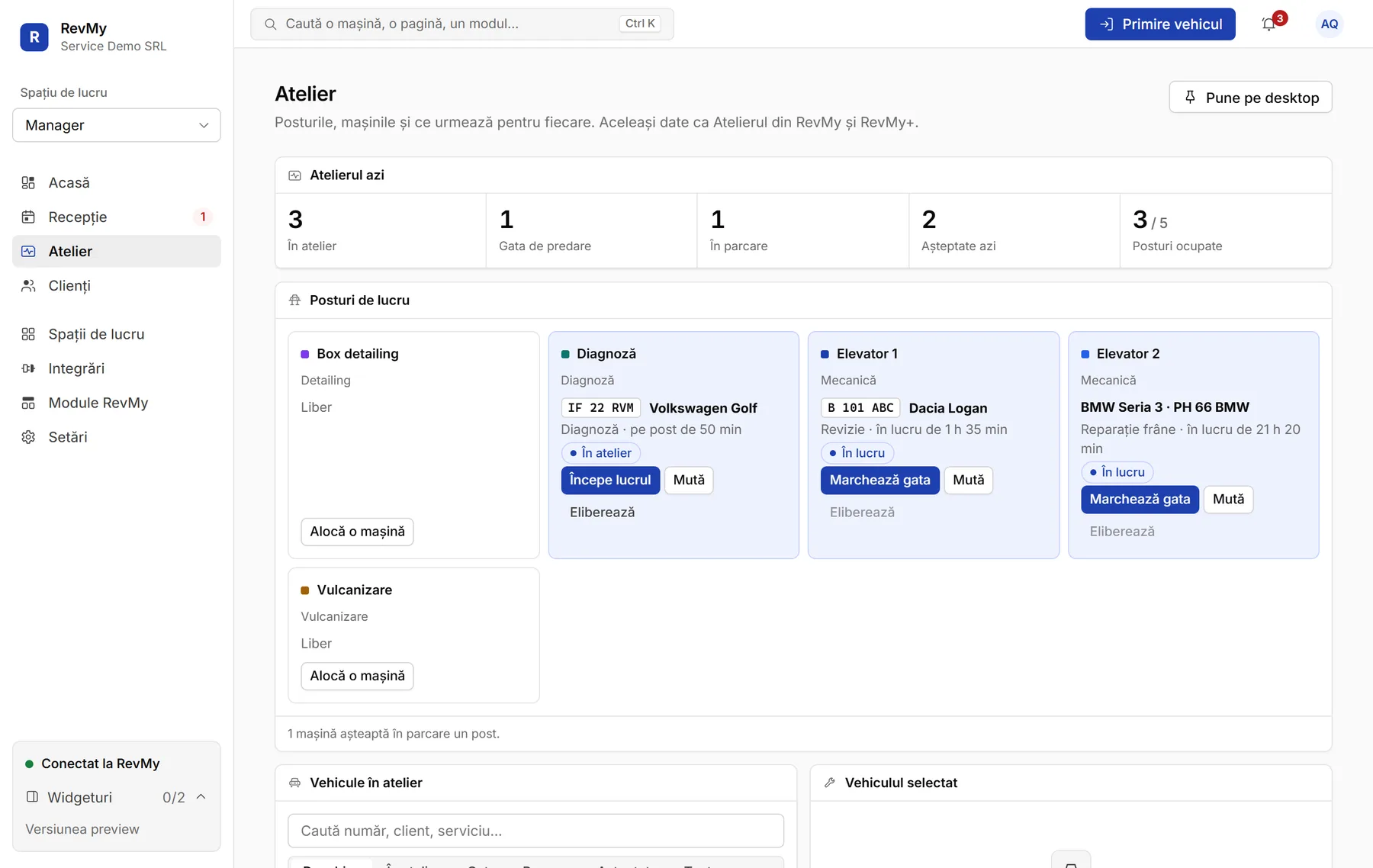1373x868 pixels.
Task: Click BMW Seria 3 · PH 66 BMW text
Action: point(1165,407)
